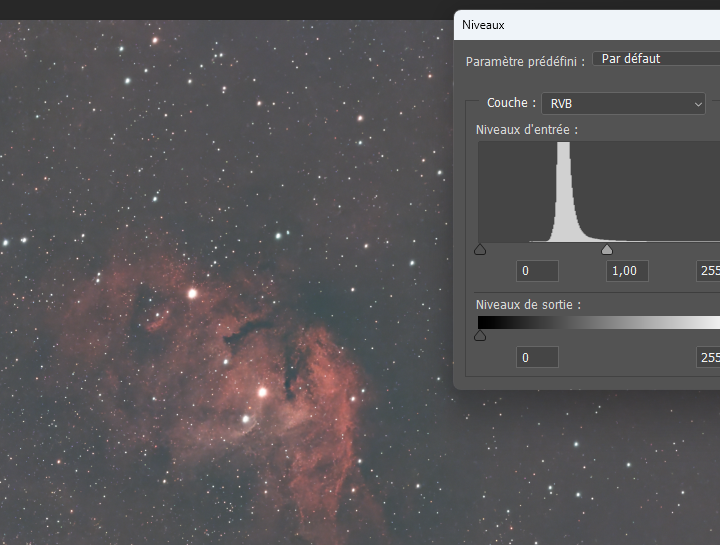Click the 'Niveaux d'entrée :' label
Viewport: 720px width, 545px height.
(527, 130)
